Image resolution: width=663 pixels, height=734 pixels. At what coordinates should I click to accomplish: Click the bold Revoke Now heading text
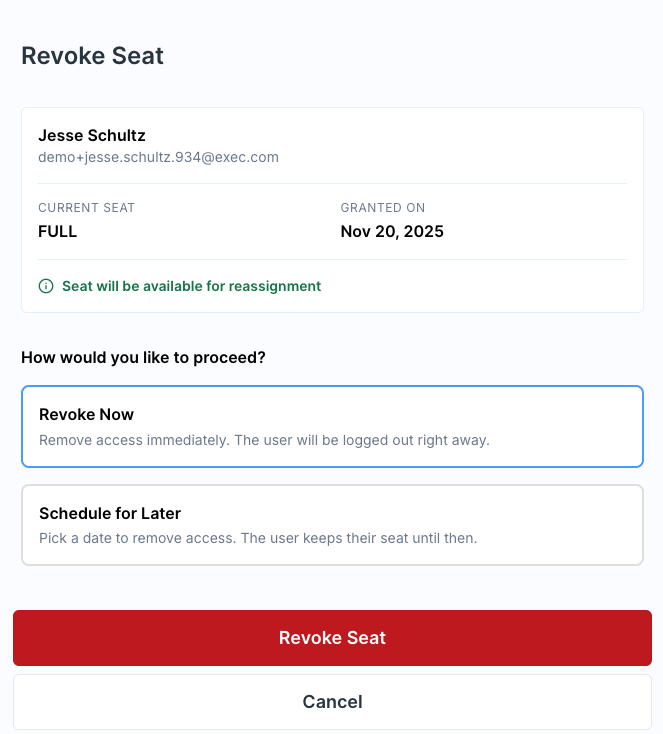(86, 414)
